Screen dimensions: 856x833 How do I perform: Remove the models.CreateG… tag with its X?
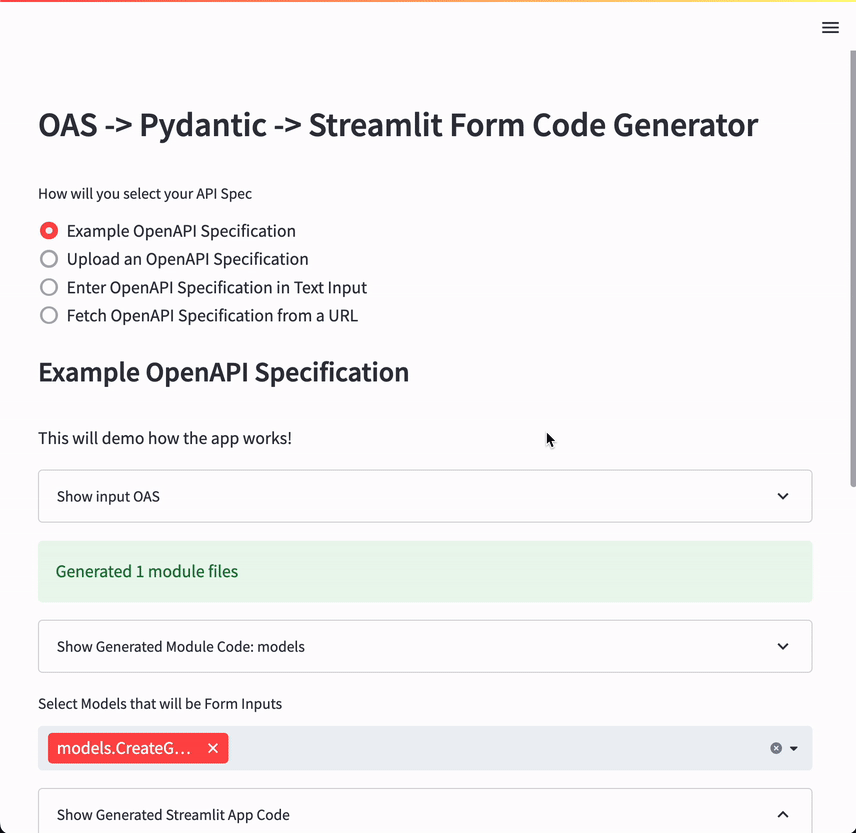pos(213,748)
